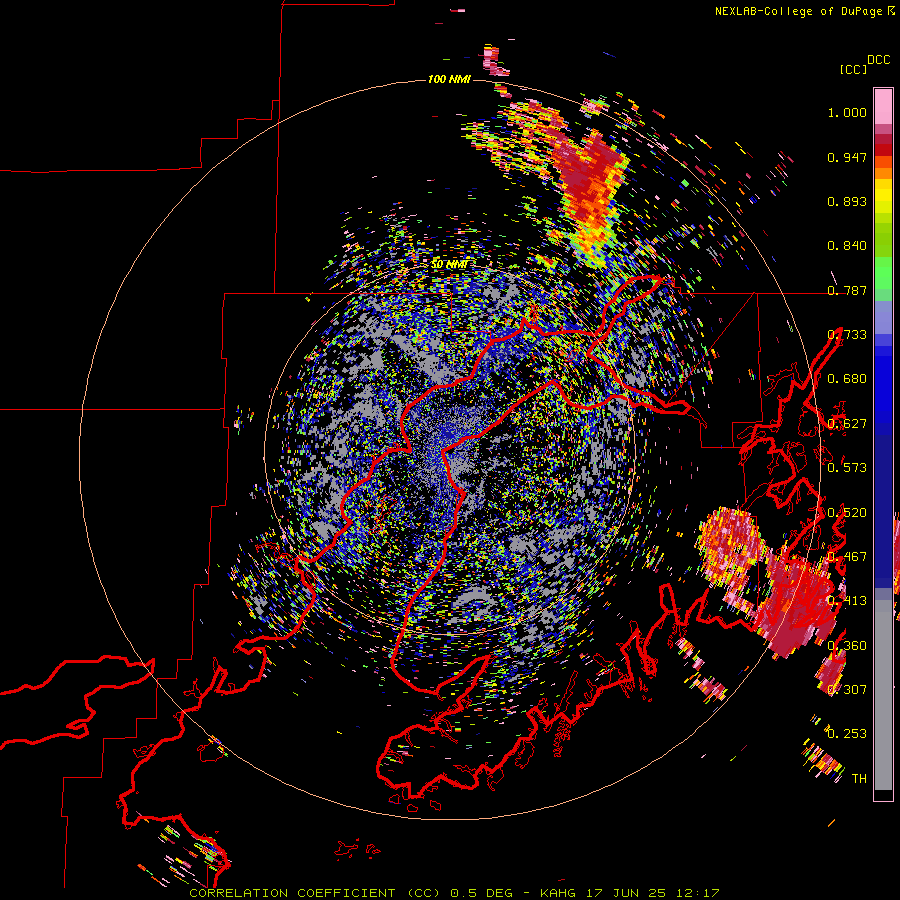Select the 0.467 scale value

click(847, 556)
